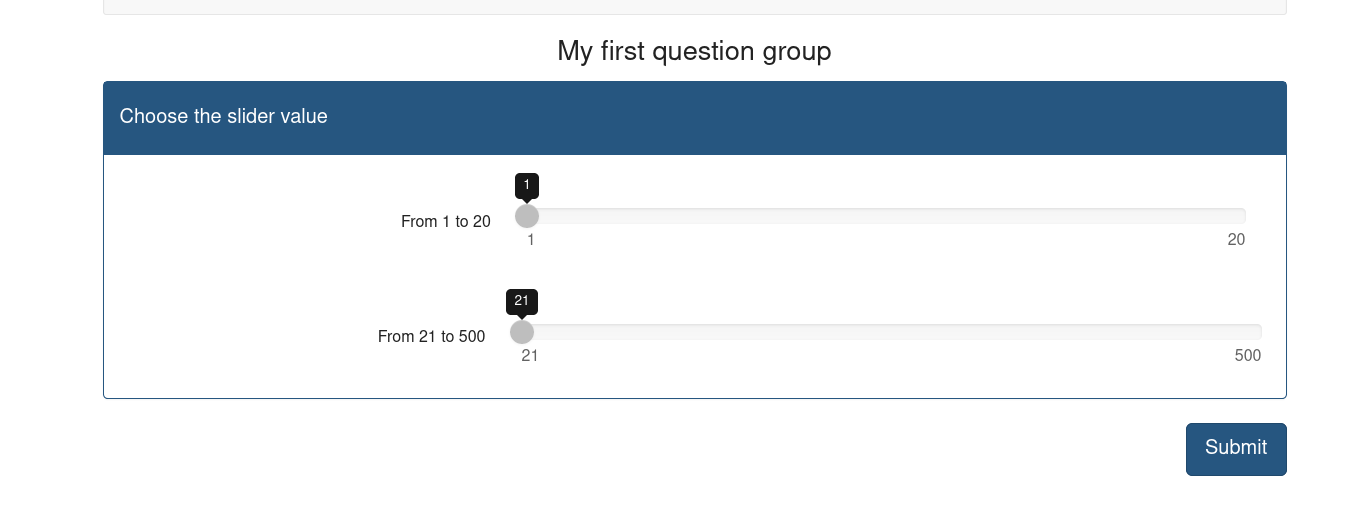
Task: Select the 'From 21 to 500' label text
Action: tap(431, 337)
